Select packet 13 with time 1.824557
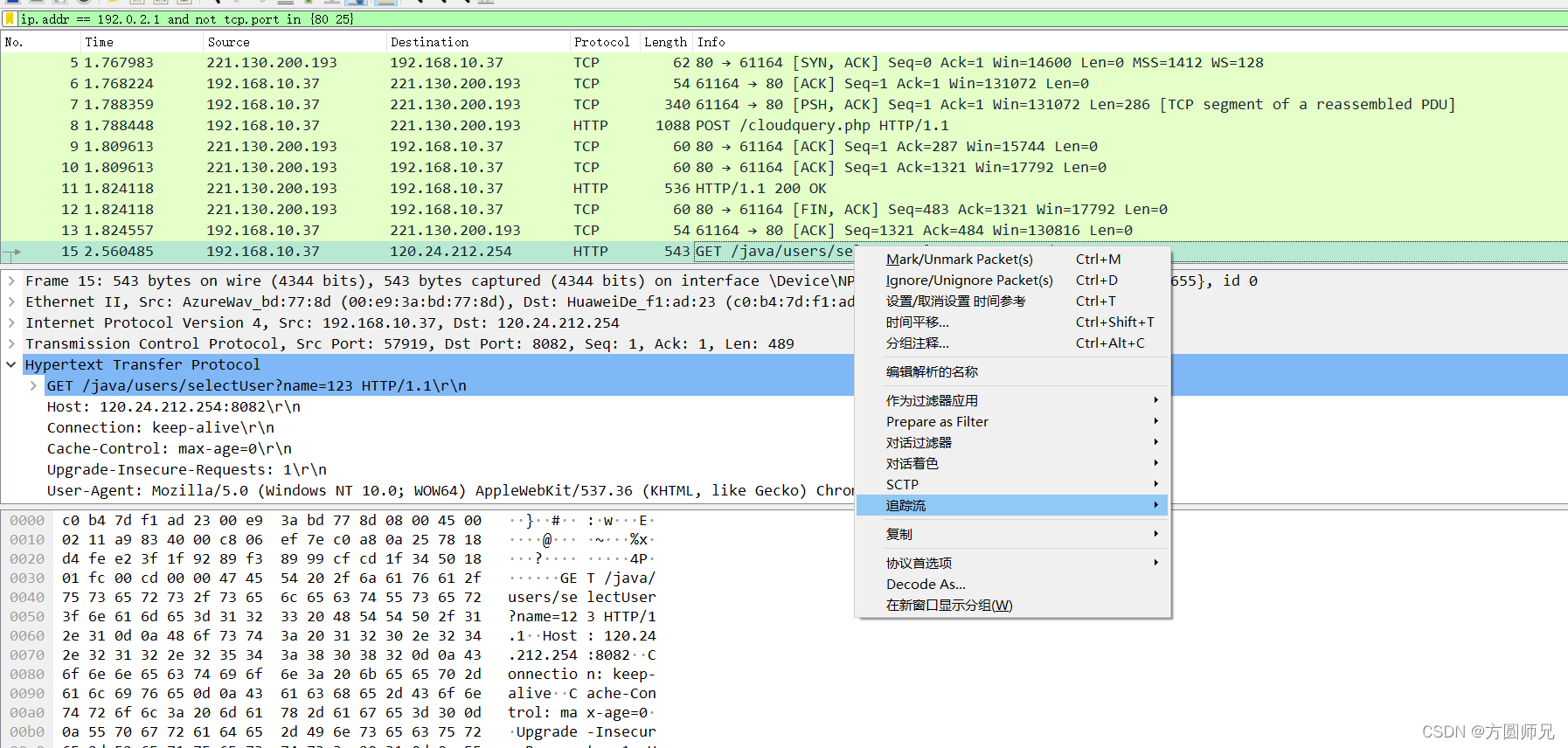This screenshot has height=748, width=1568. click(x=784, y=231)
